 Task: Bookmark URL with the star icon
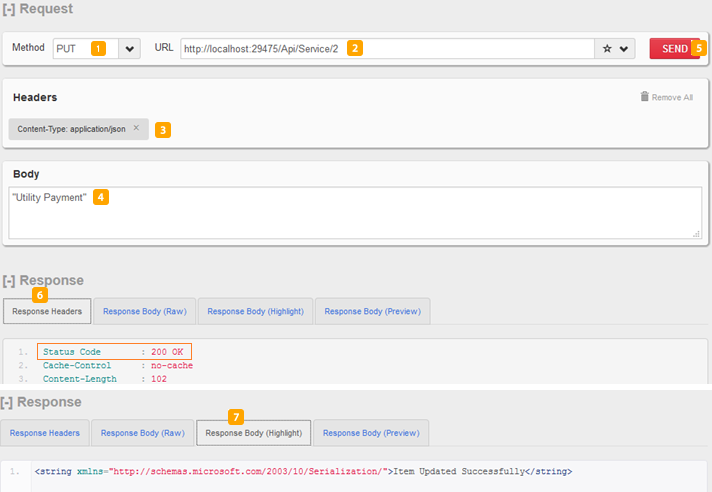tap(607, 49)
